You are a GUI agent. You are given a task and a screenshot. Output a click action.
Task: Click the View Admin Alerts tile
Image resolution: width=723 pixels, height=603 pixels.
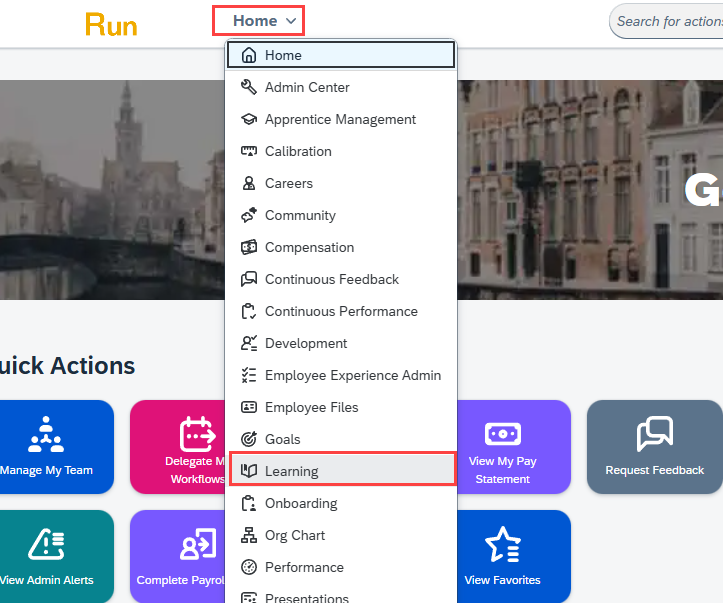pyautogui.click(x=46, y=557)
